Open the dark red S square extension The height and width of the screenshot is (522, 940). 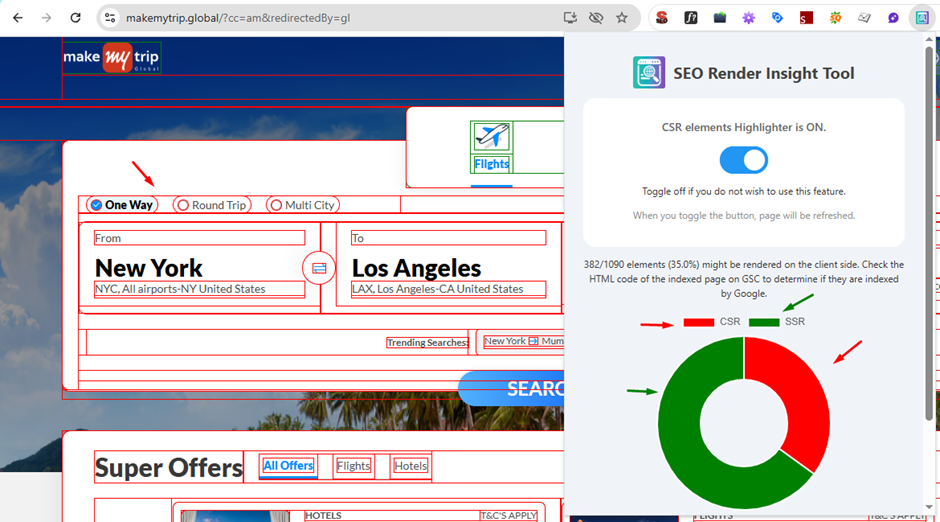tap(806, 18)
